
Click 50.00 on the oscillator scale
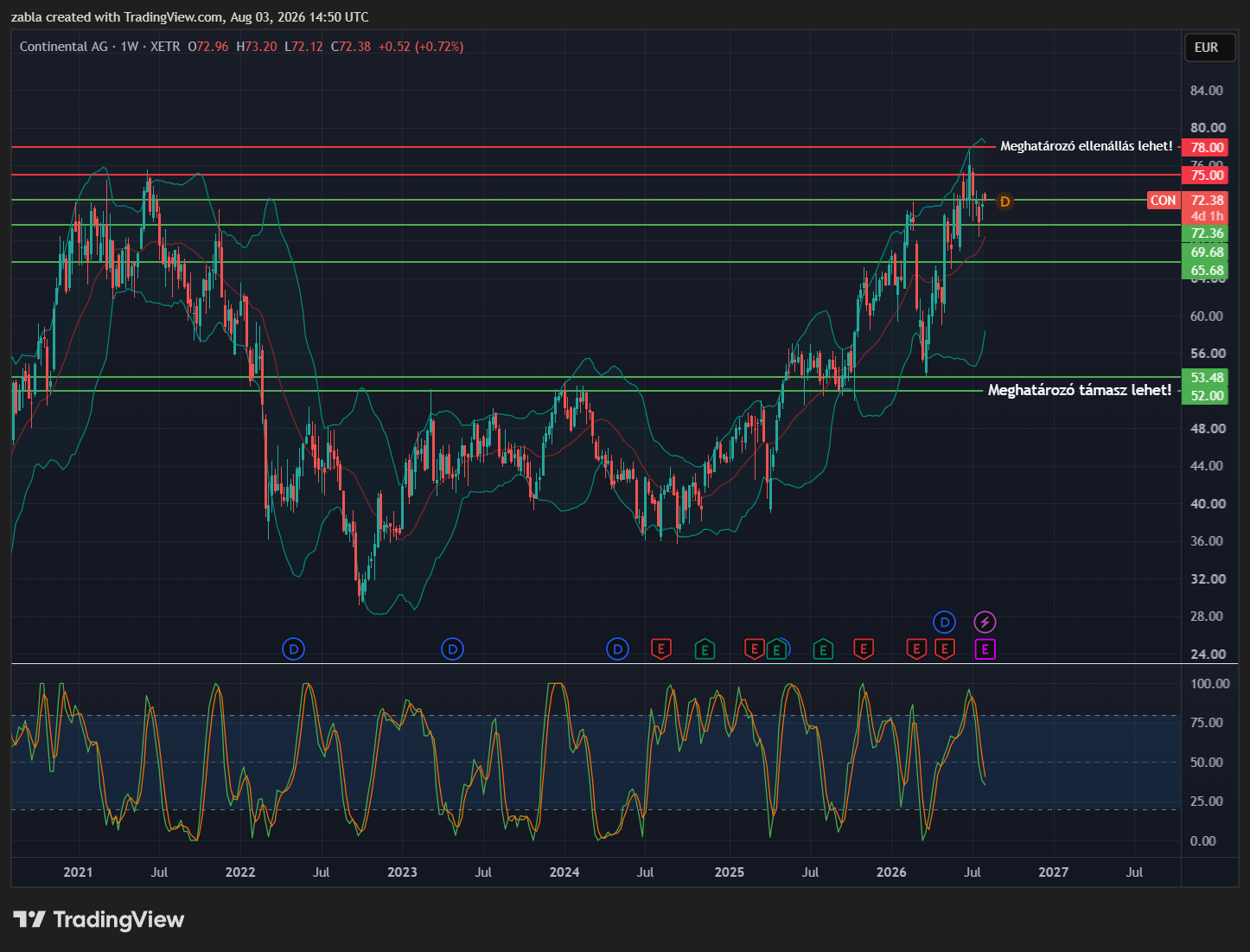(1207, 762)
